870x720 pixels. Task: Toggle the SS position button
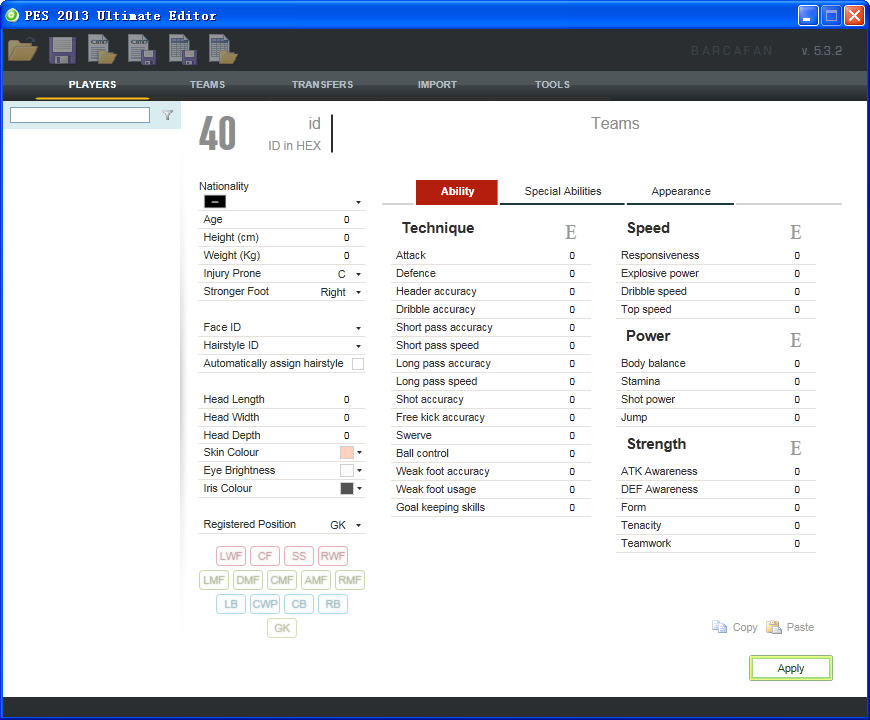click(x=299, y=556)
